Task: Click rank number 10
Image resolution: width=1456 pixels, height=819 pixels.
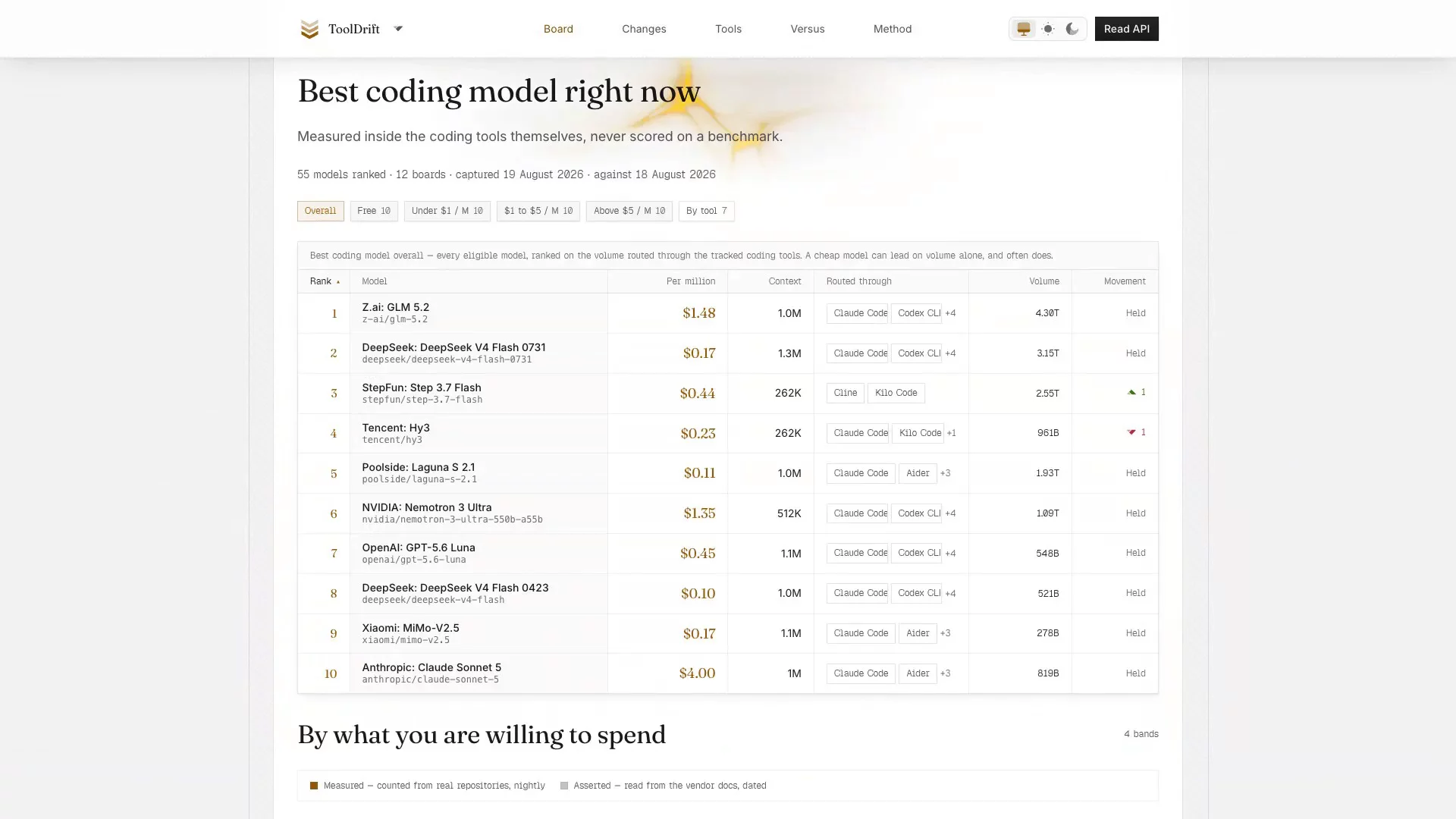Action: (331, 673)
